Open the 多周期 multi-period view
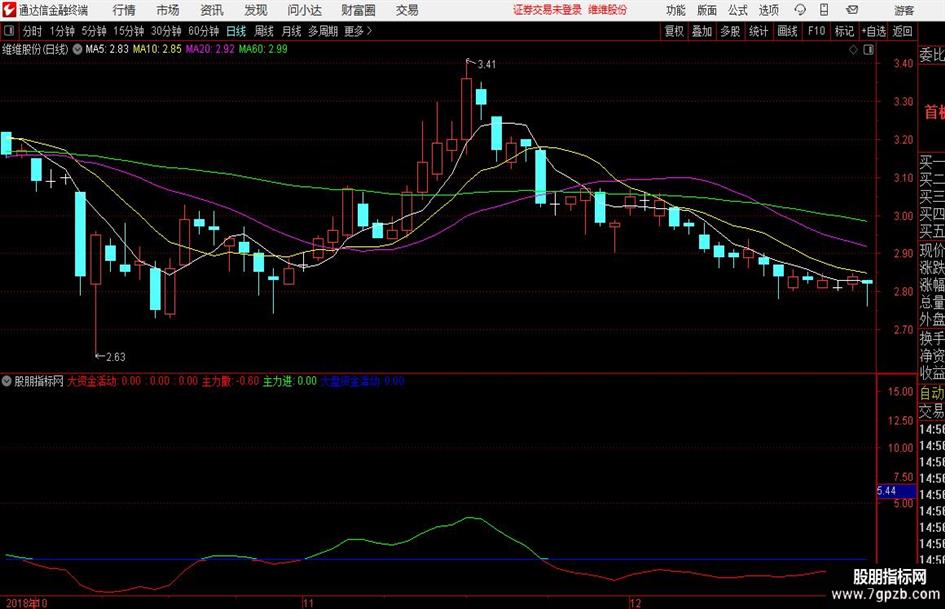Screen dimensions: 945x609 [x=323, y=31]
